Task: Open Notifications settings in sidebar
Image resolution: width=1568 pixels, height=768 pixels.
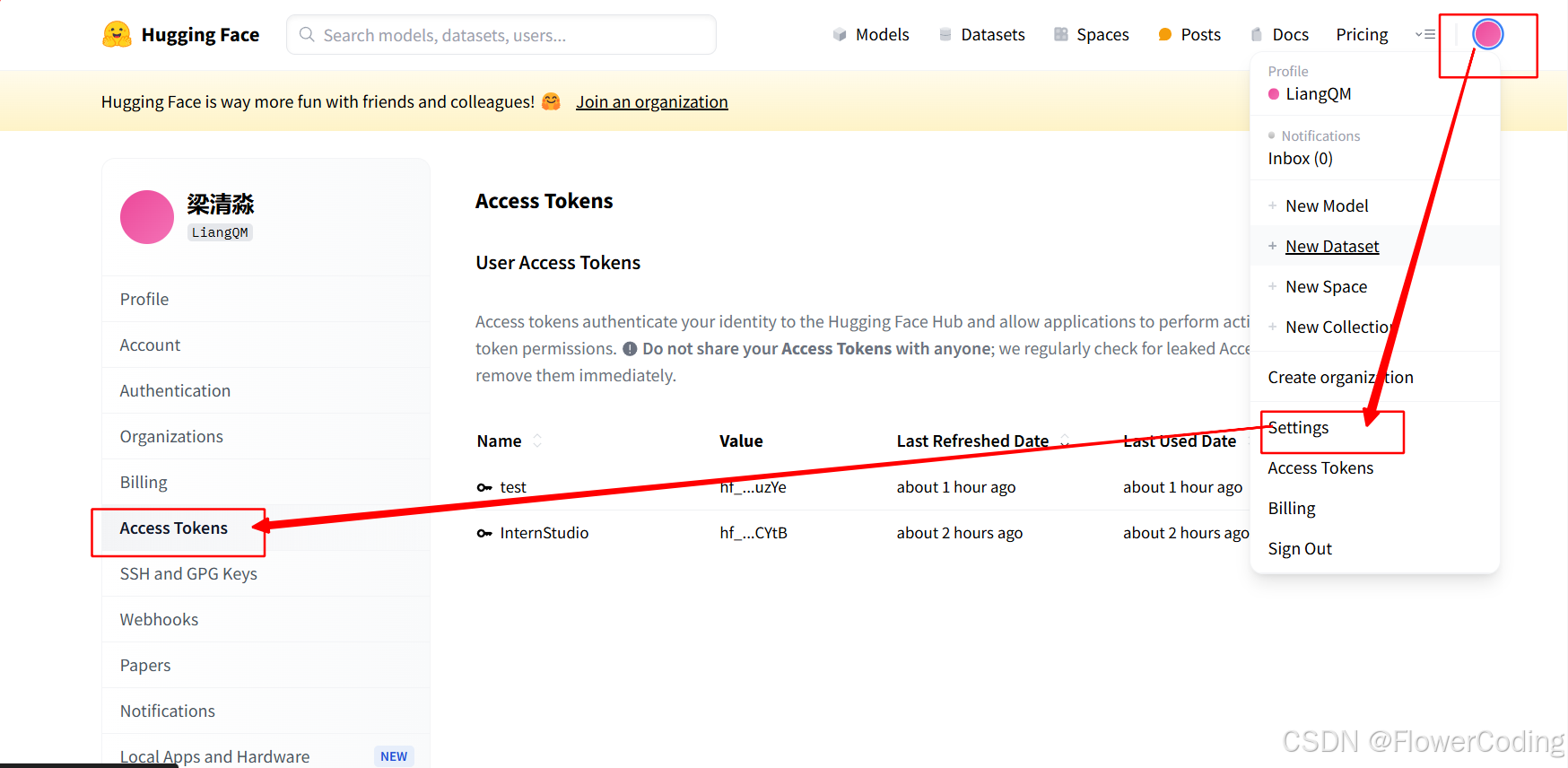Action: pyautogui.click(x=266, y=711)
